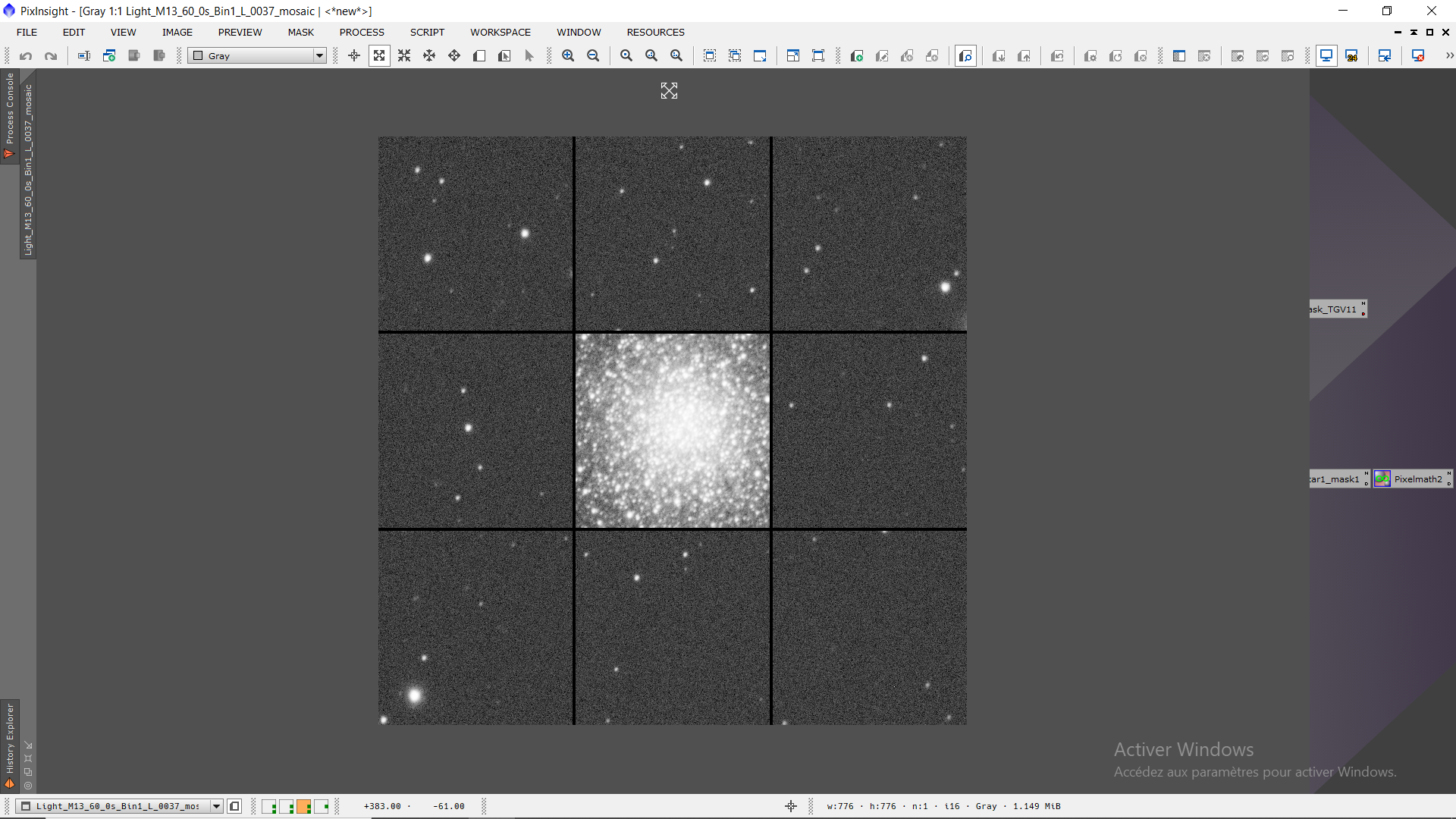Toggle the highlighted orange status bar button
Viewport: 1456px width, 819px height.
pos(303,806)
